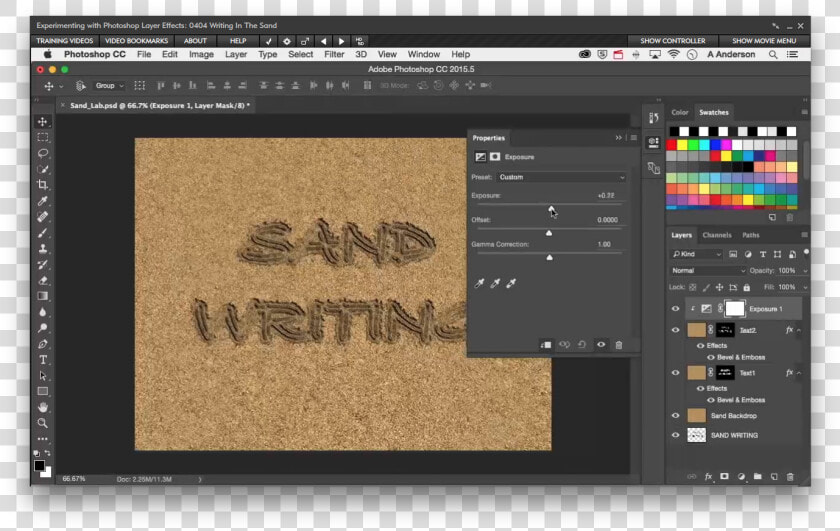Toggle adjustment visibility eye in Properties panel
This screenshot has height=531, width=840.
click(x=601, y=345)
